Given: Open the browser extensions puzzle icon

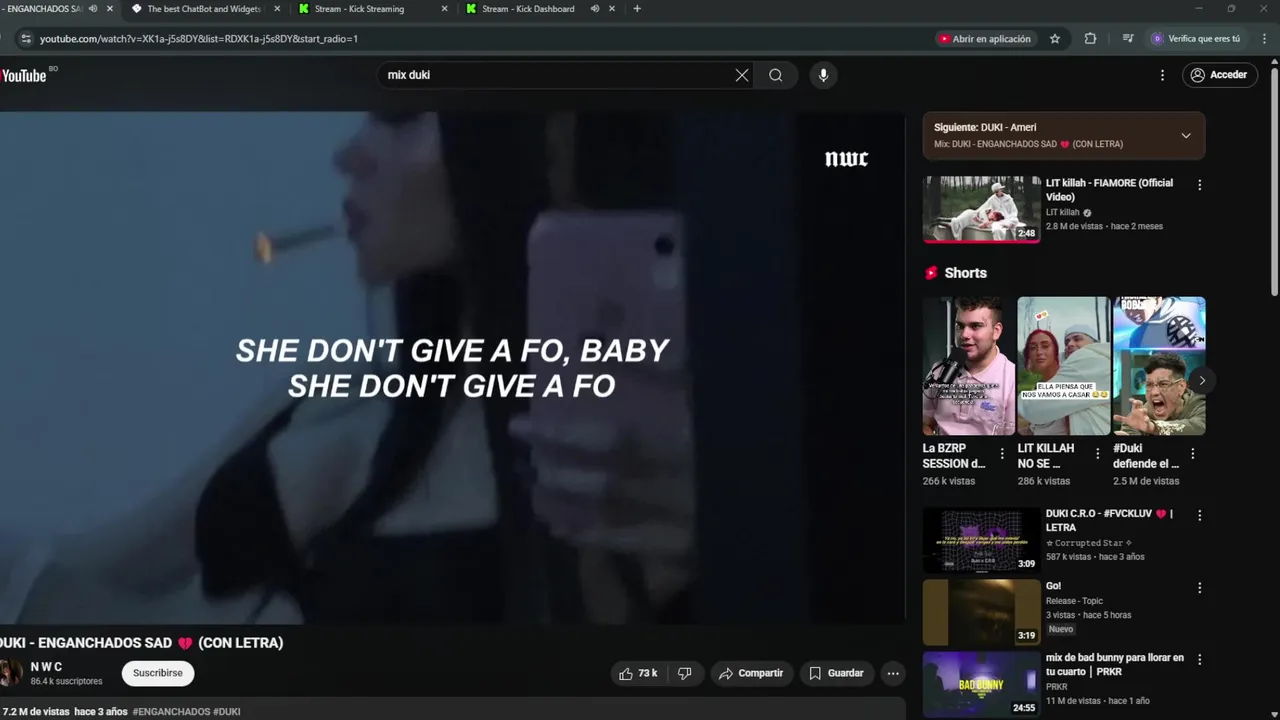Looking at the screenshot, I should (x=1090, y=39).
